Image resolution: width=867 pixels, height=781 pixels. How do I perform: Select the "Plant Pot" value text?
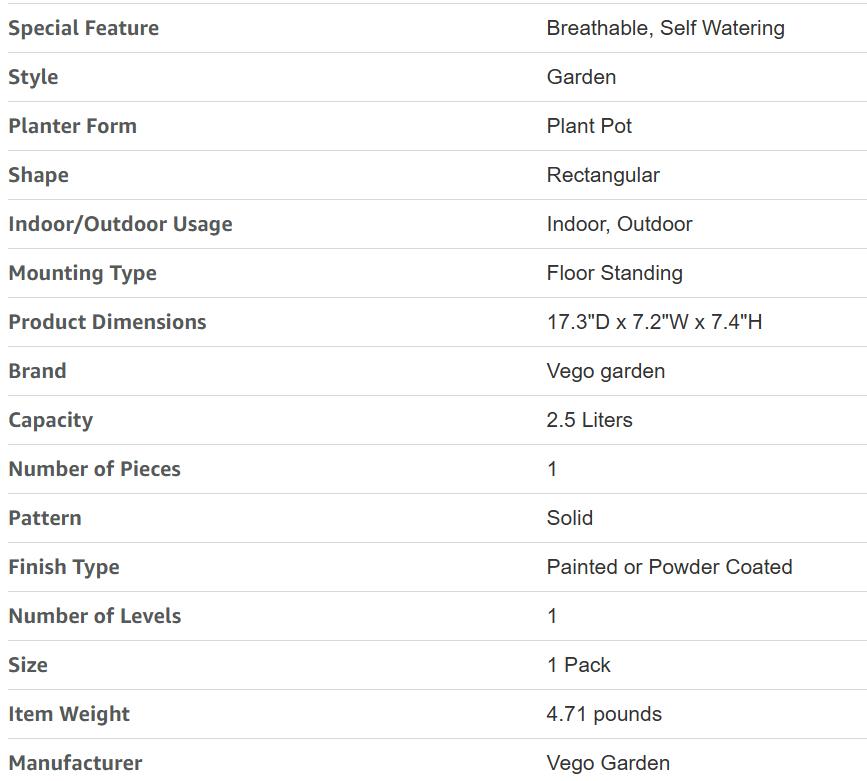[x=589, y=126]
